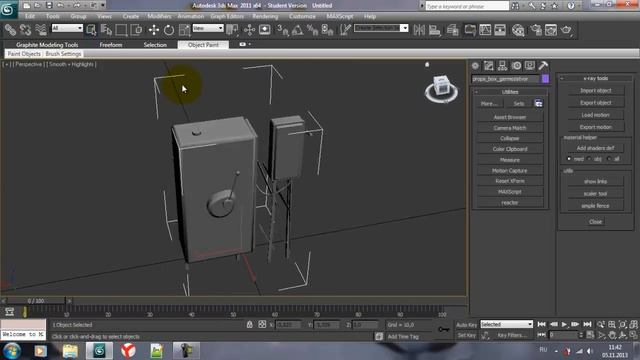Collapse the v-ray tools rollout header
Viewport: 640px width, 360px height.
[x=596, y=78]
